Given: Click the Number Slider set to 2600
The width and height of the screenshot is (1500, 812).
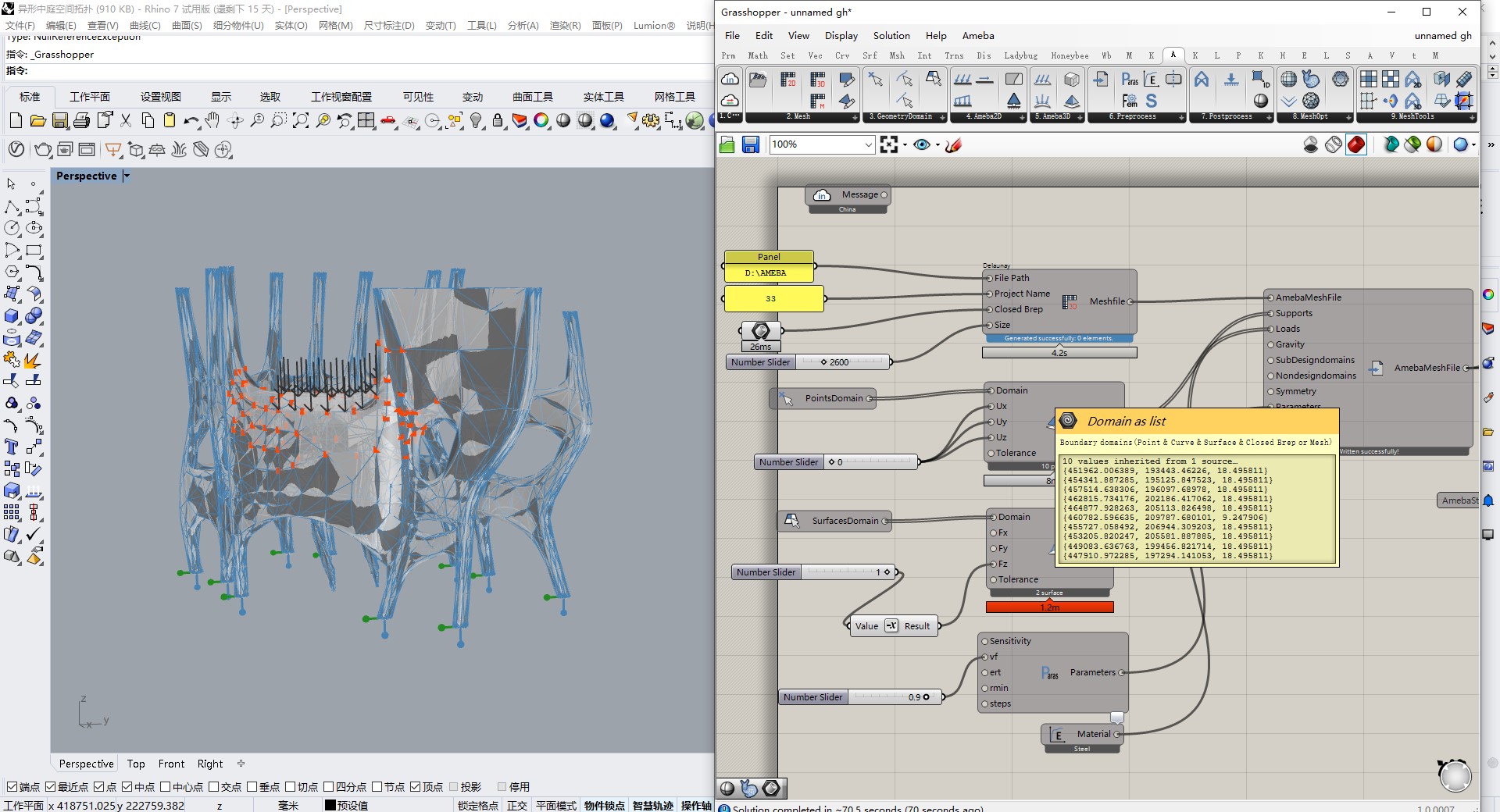Looking at the screenshot, I should coord(809,362).
